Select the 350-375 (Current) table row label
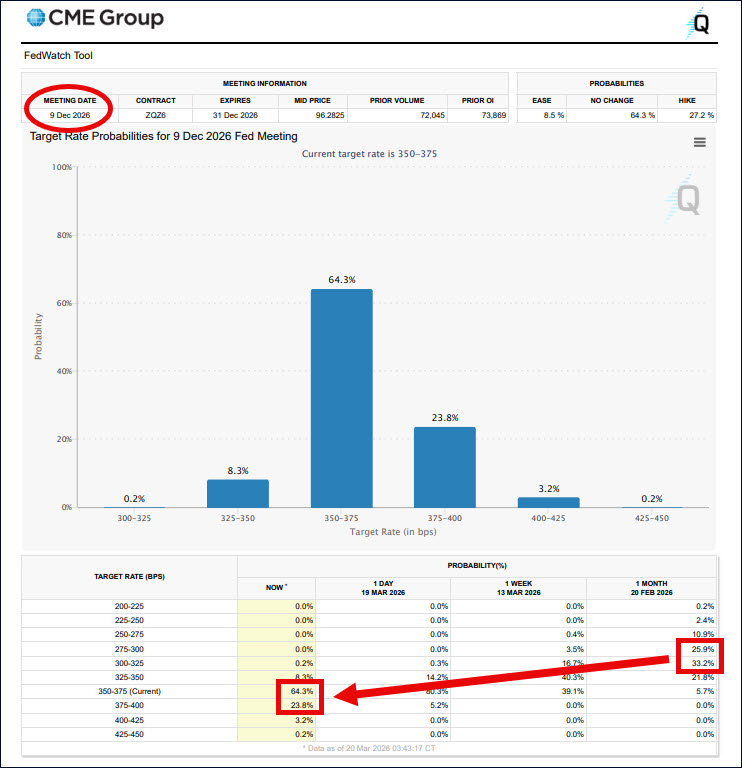 point(129,691)
